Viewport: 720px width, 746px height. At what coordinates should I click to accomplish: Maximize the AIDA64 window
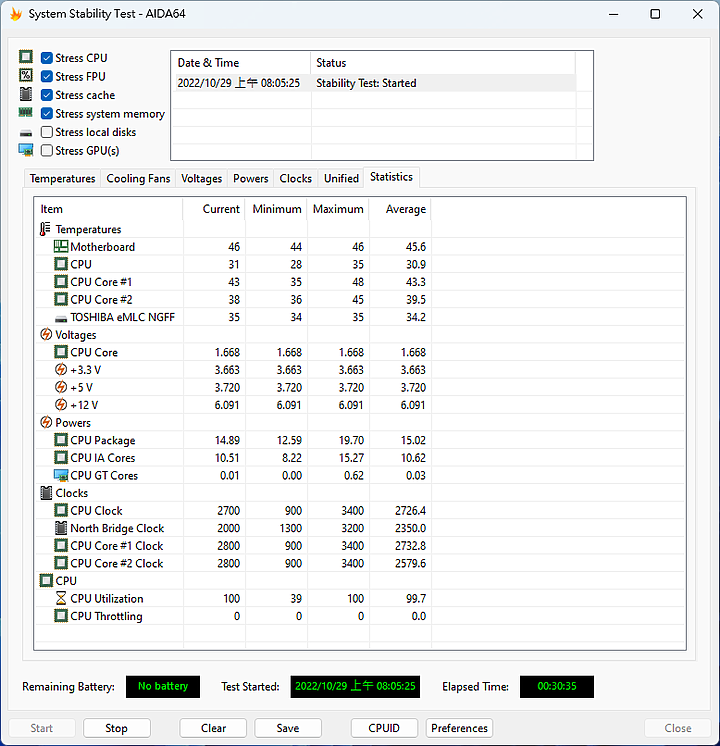(655, 14)
